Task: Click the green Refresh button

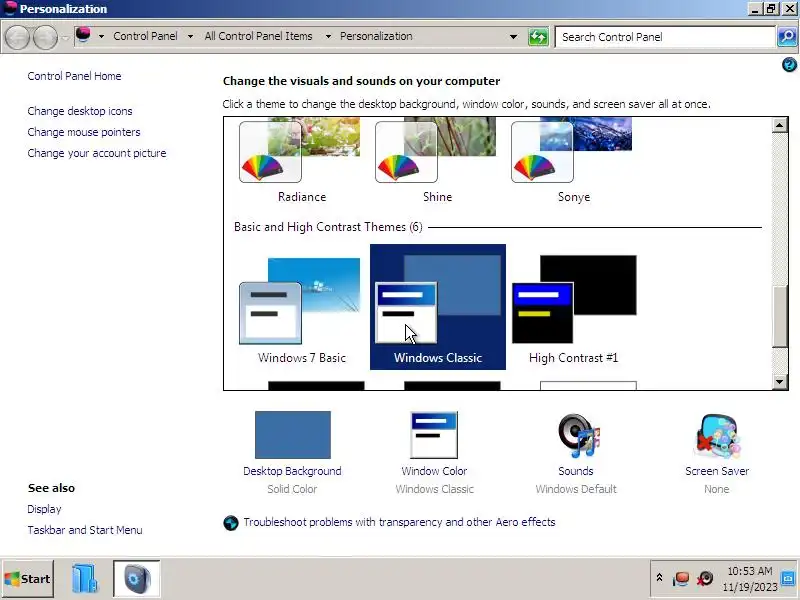Action: coord(538,37)
